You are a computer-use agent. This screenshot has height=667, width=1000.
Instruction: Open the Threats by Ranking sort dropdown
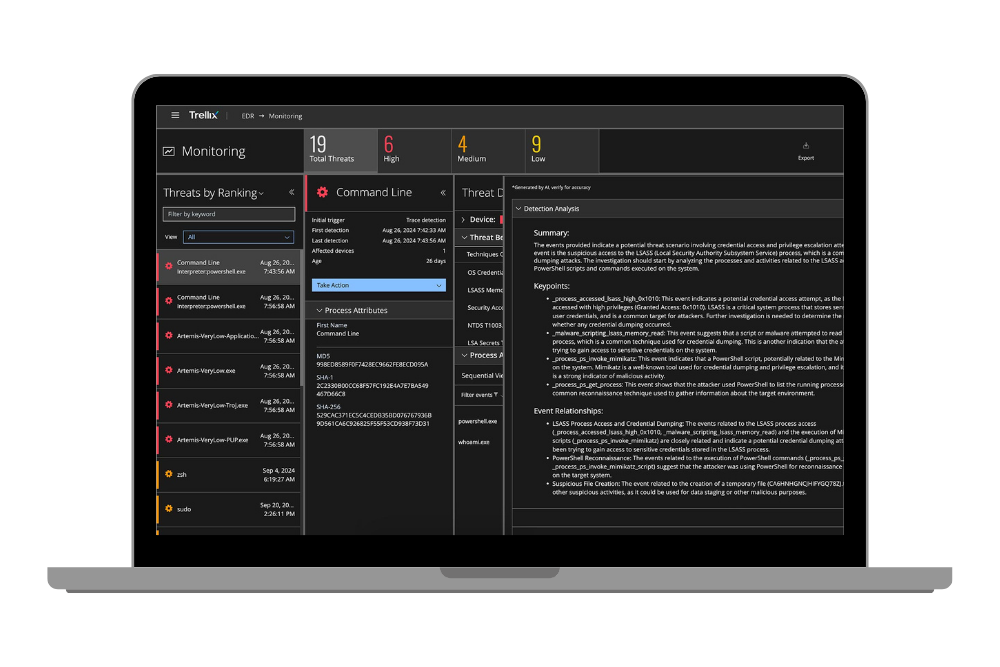pyautogui.click(x=261, y=194)
